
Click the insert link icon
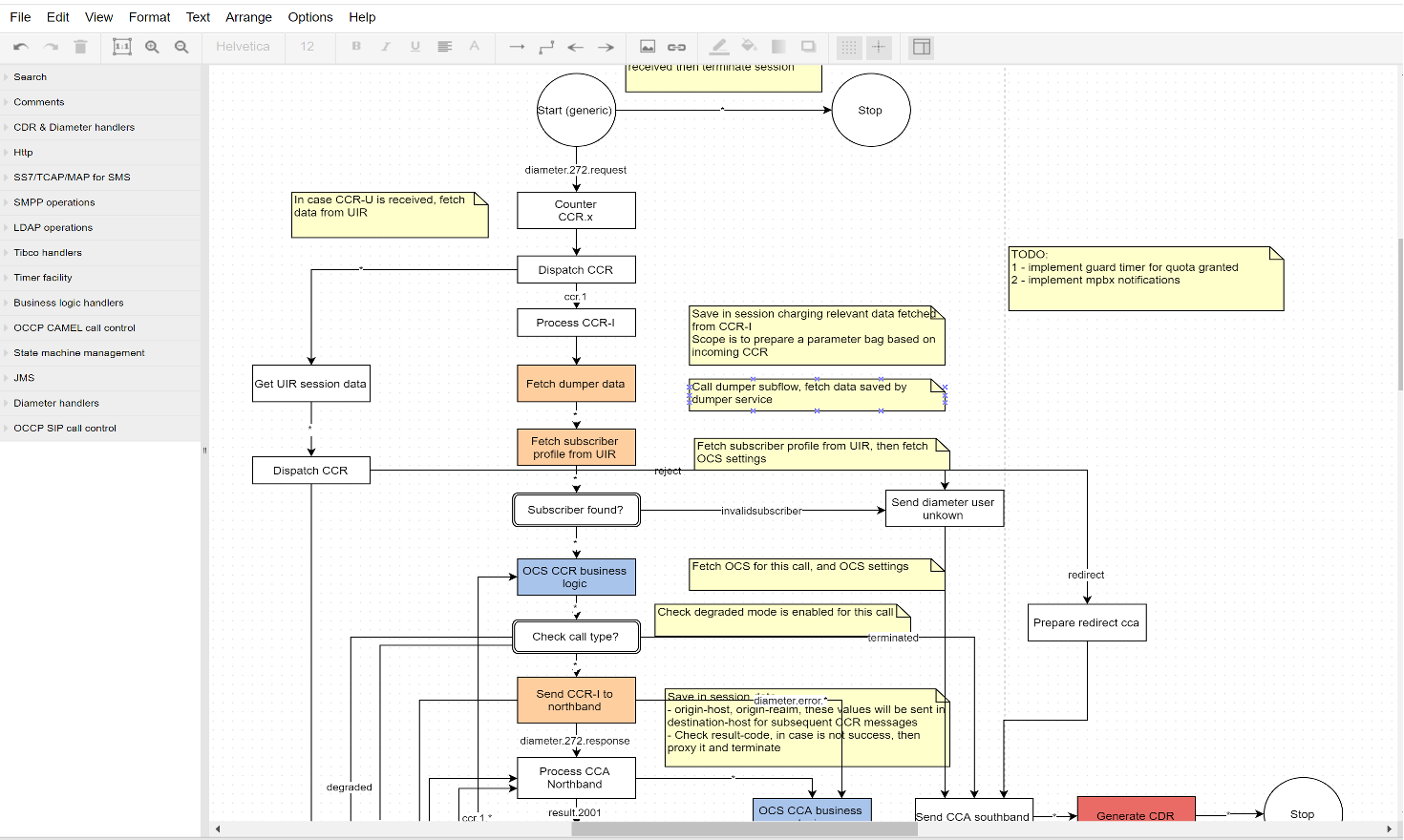pos(677,47)
